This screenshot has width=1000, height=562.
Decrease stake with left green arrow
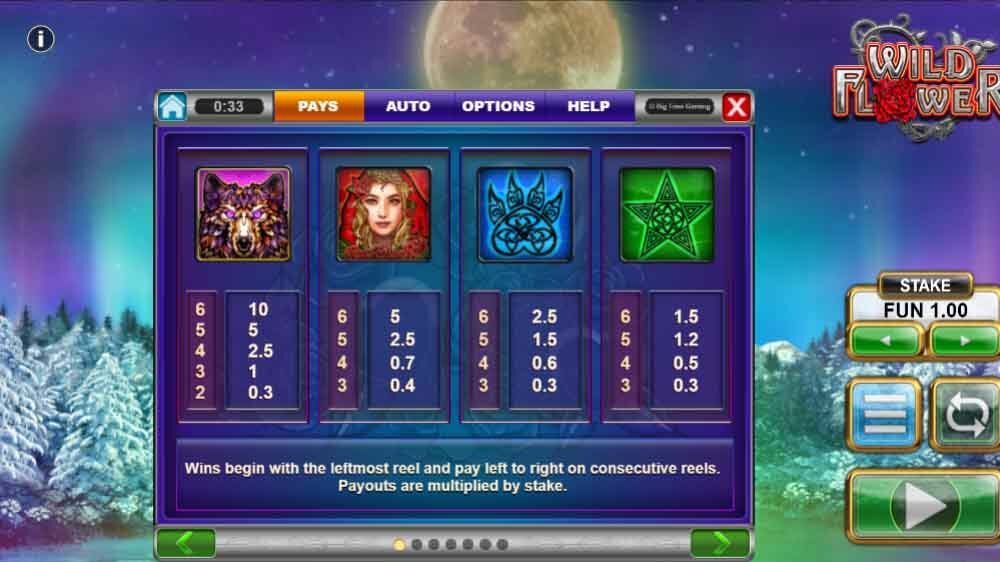(x=885, y=341)
